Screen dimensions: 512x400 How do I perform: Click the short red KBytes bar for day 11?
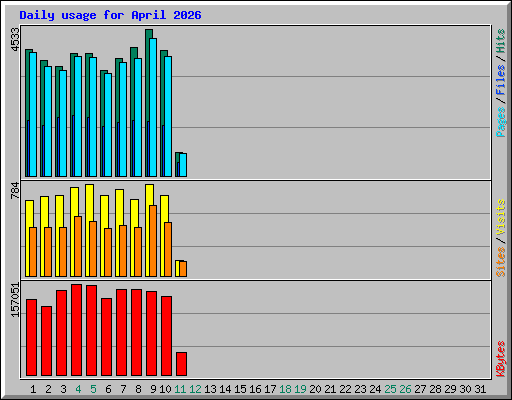point(181,364)
